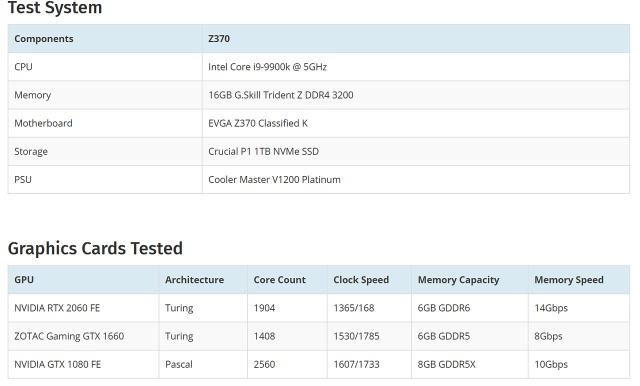
Task: Select the 'Memory' row label
Action: (x=33, y=95)
